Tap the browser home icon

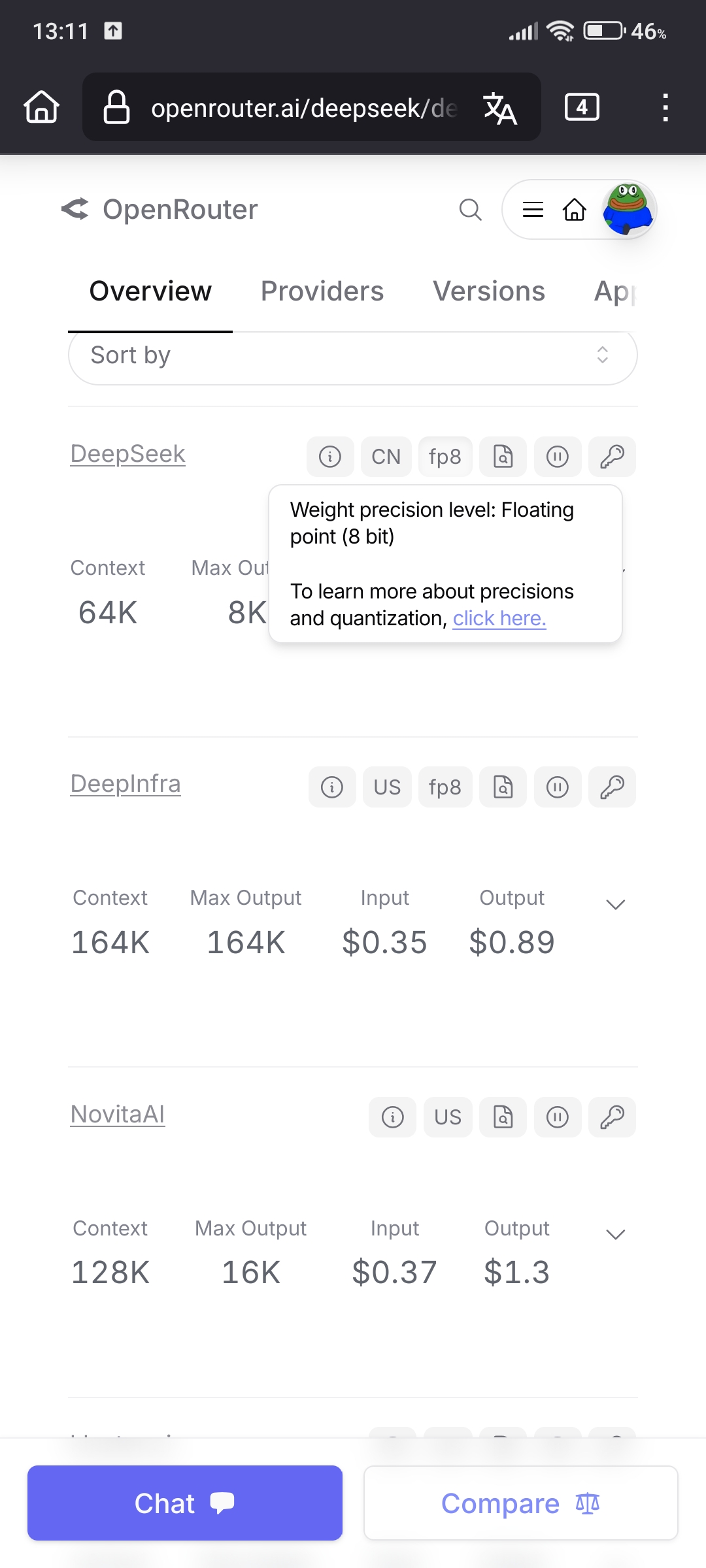(42, 107)
